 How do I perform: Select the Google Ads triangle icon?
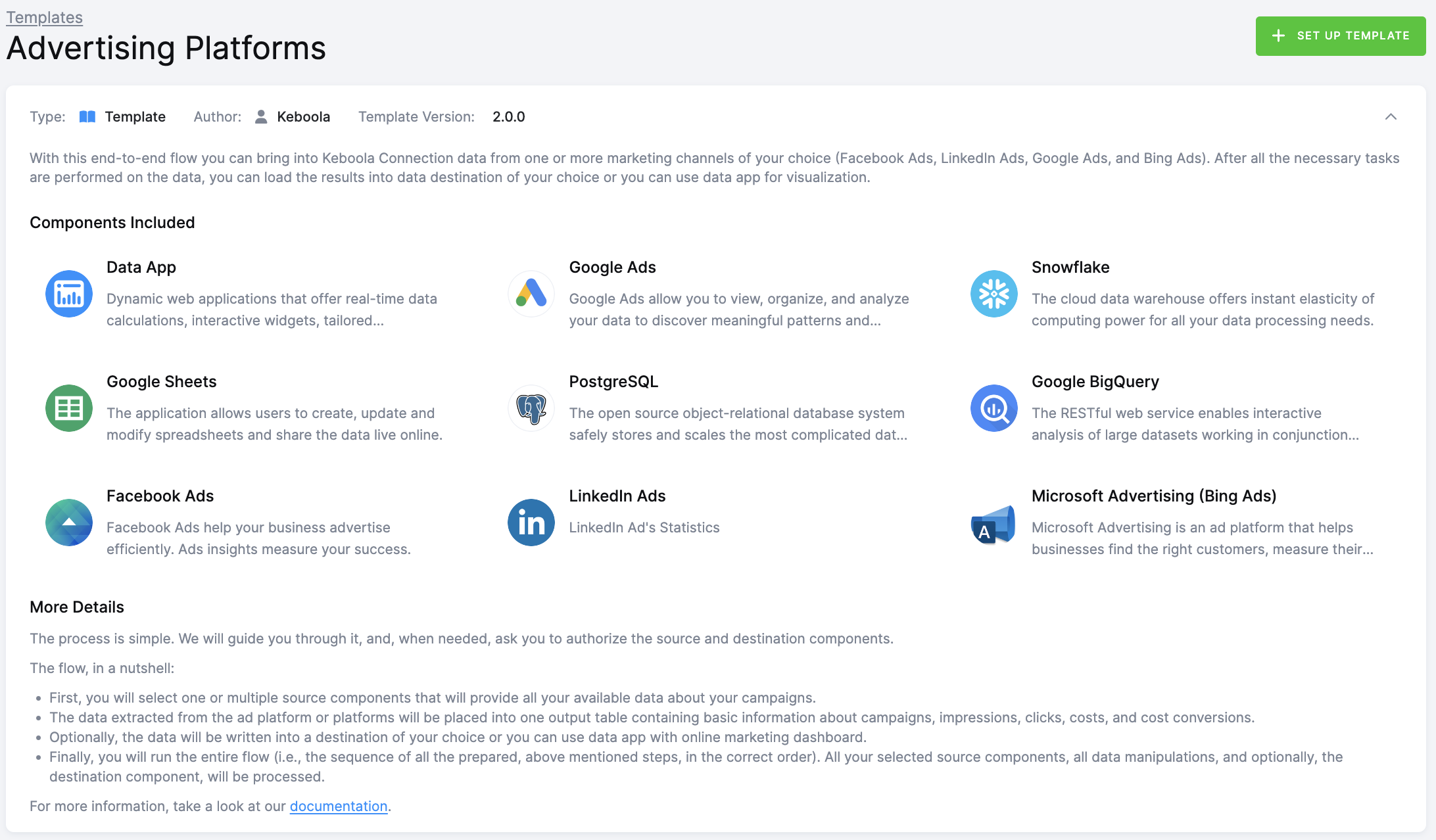coord(531,294)
